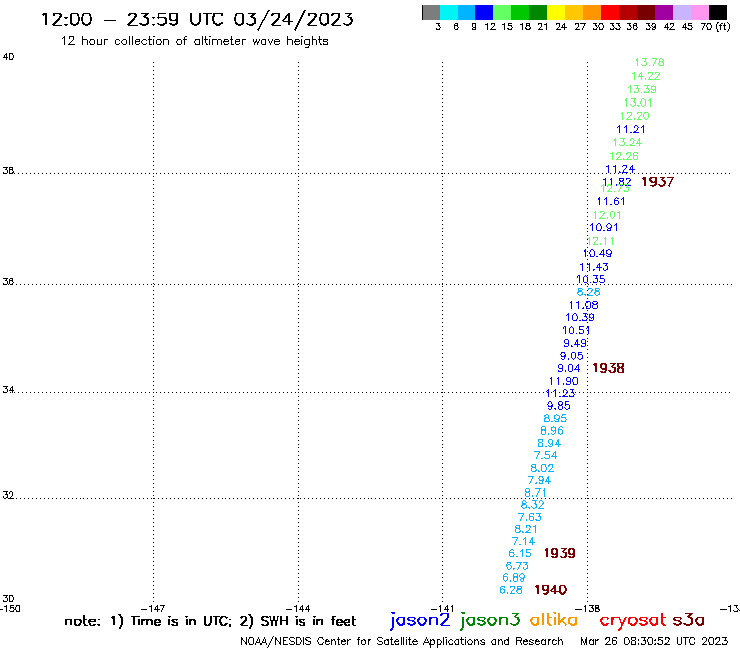Select the 7.54 wave height value

(546, 456)
